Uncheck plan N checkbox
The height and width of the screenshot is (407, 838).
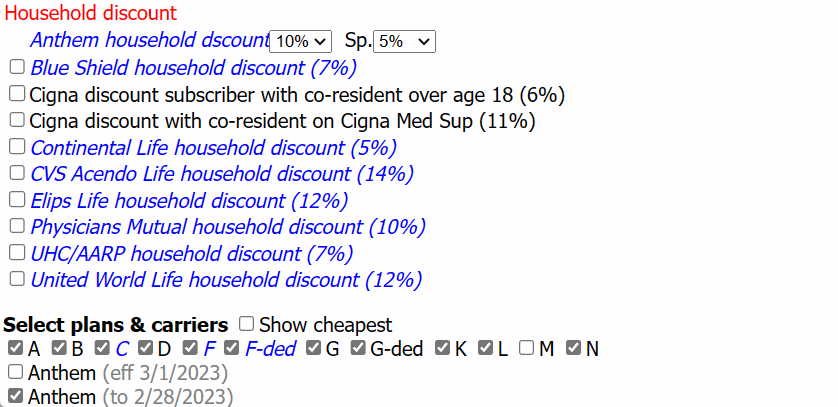pos(573,348)
